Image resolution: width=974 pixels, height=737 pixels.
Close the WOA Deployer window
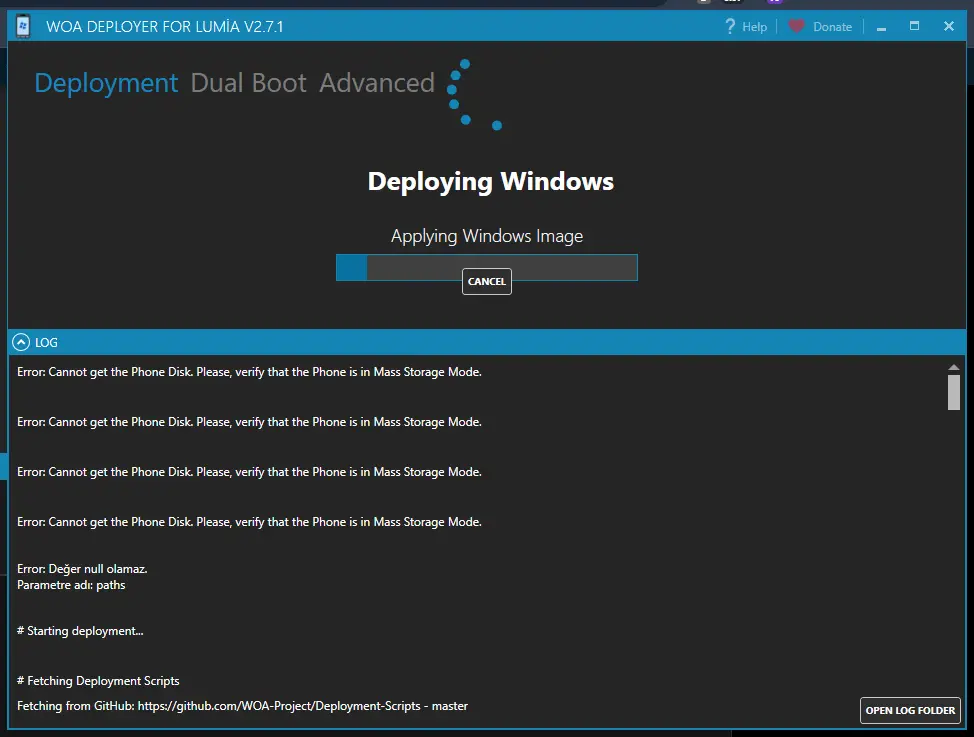[x=949, y=26]
